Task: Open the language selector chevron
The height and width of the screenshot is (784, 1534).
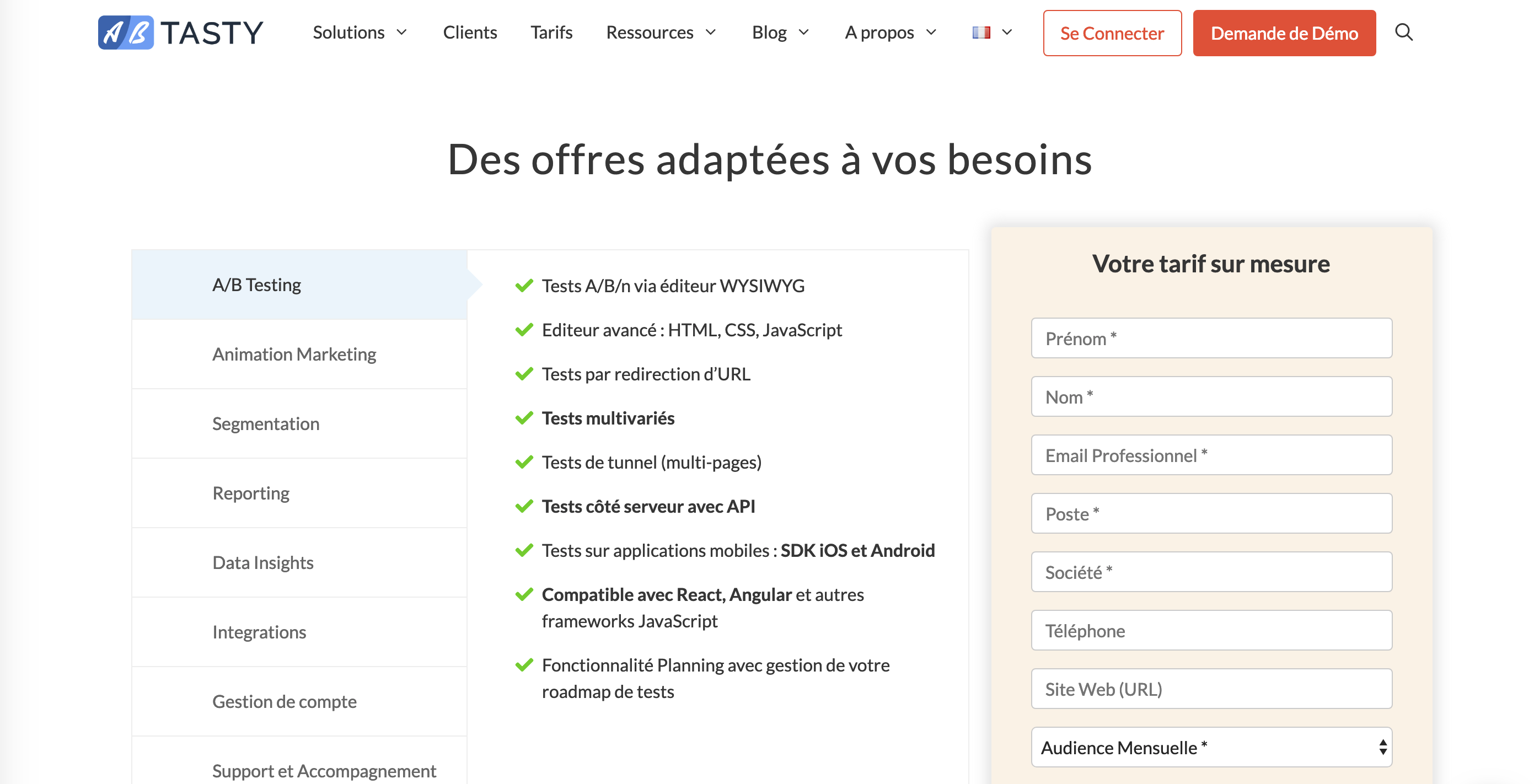Action: click(x=1007, y=32)
